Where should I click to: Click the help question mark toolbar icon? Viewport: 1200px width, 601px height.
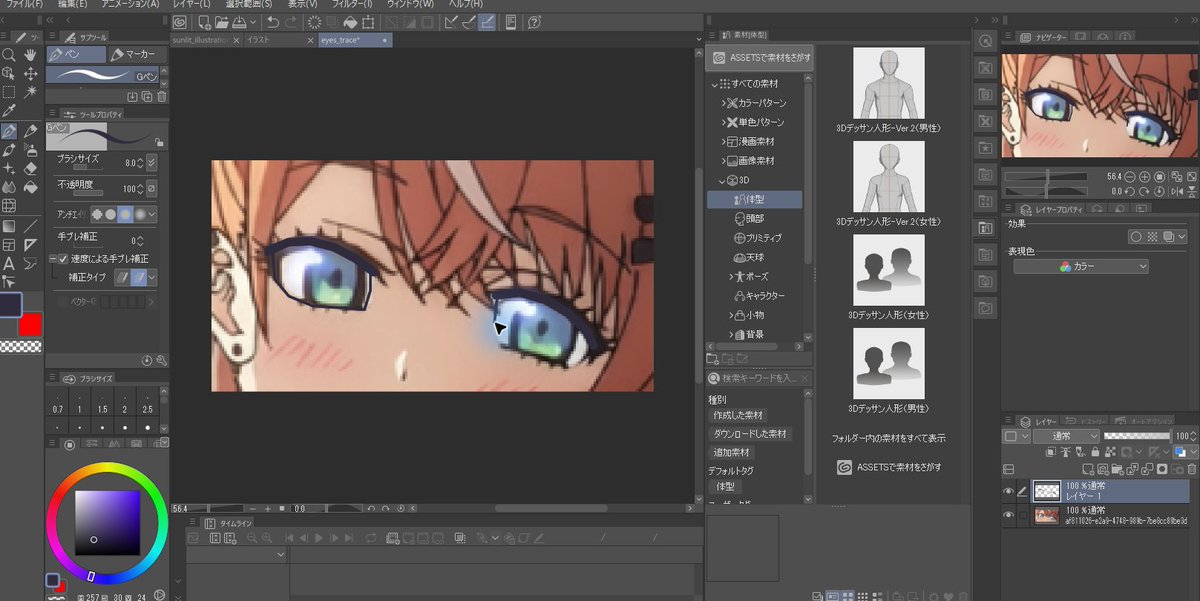(x=534, y=22)
